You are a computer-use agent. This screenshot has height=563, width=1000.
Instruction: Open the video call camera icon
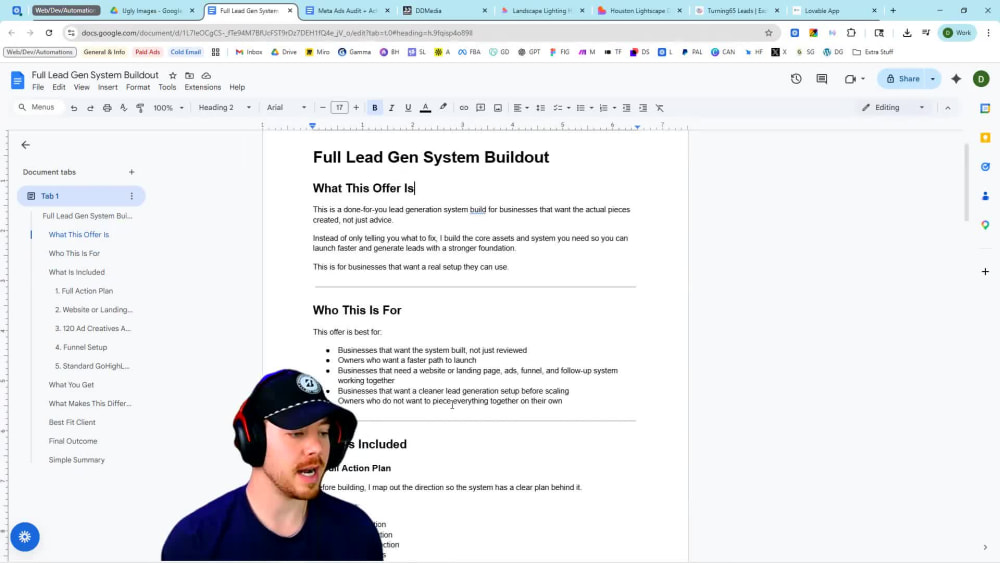tap(851, 79)
